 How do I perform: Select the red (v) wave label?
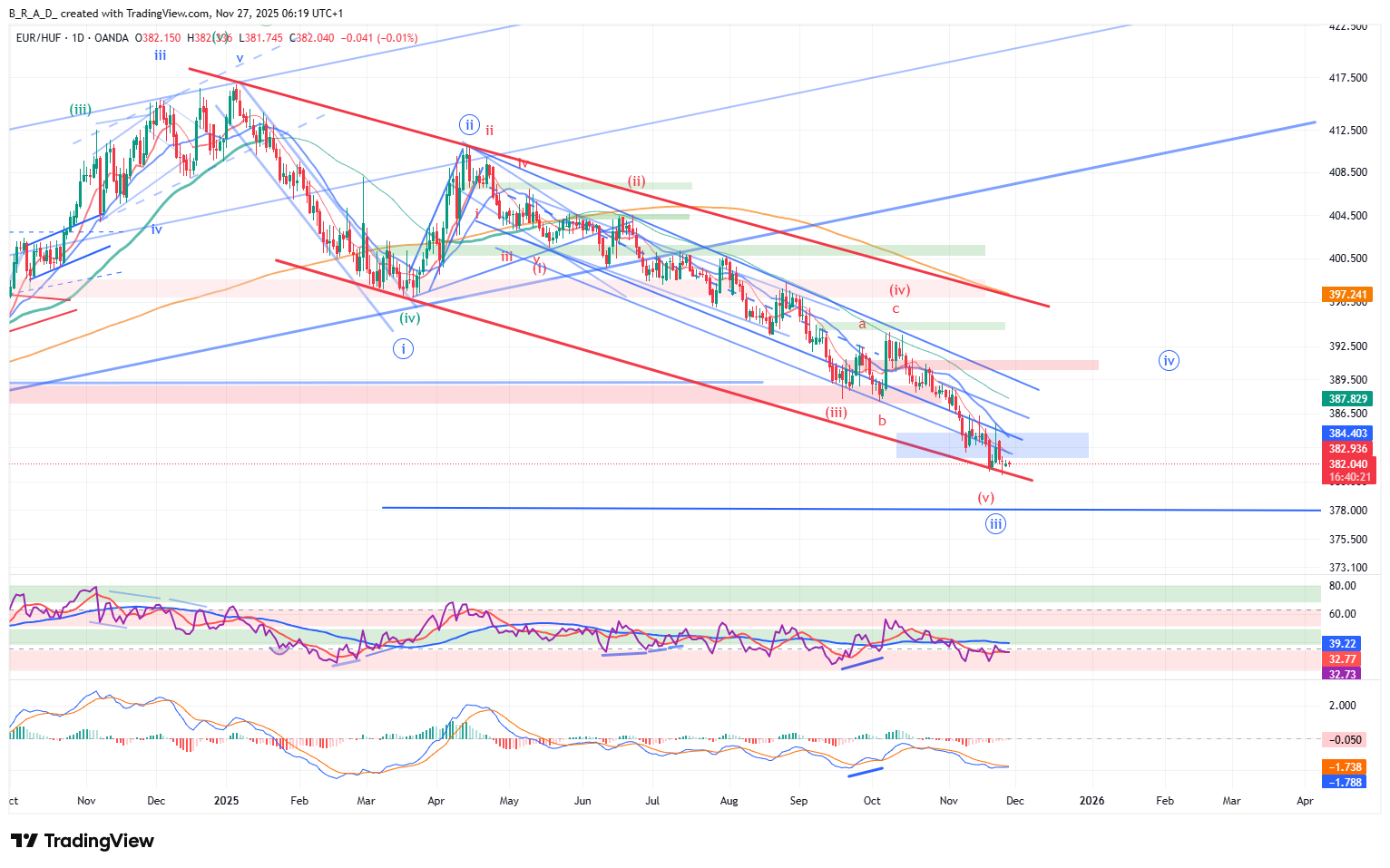click(985, 498)
